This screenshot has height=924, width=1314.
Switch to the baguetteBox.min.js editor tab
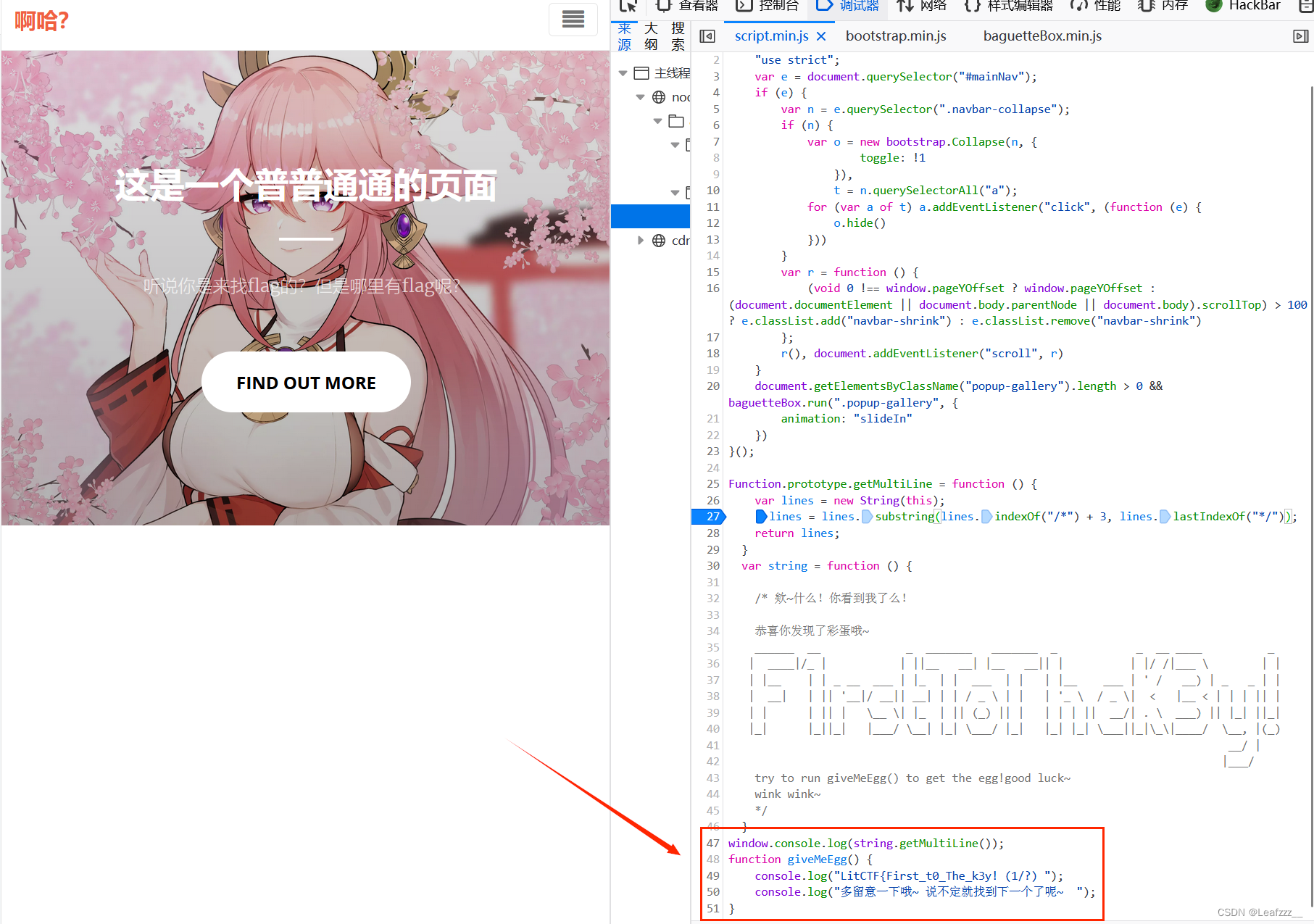tap(1042, 36)
